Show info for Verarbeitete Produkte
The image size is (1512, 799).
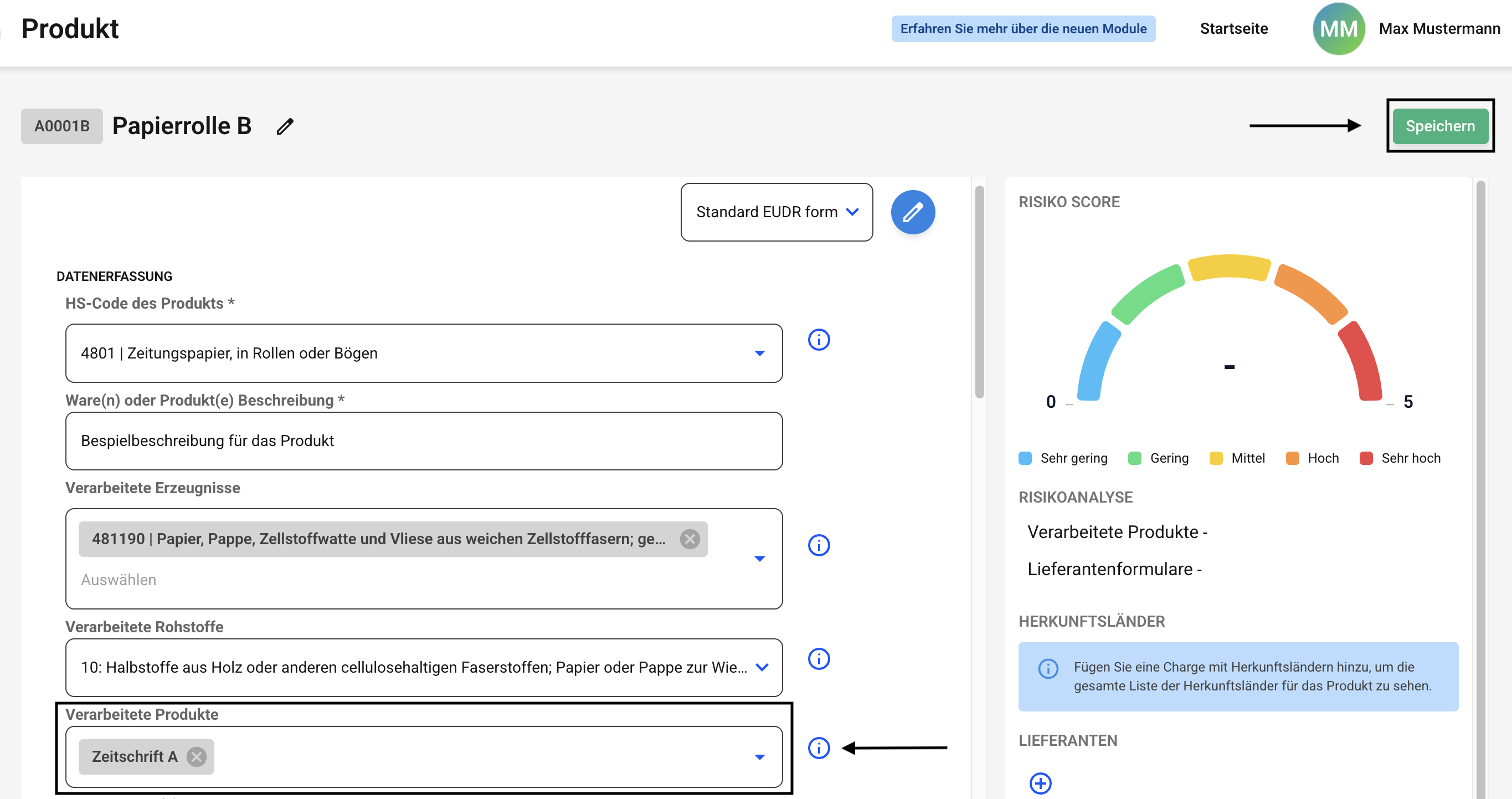pyautogui.click(x=819, y=748)
